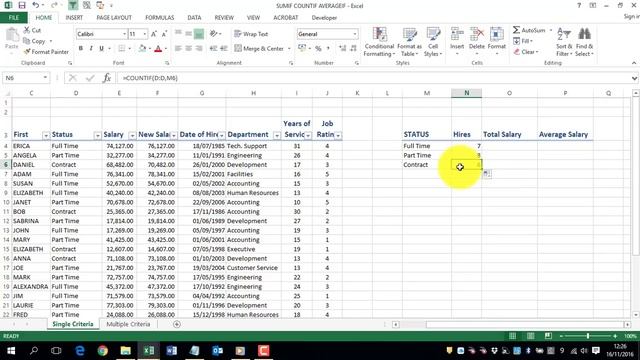The height and width of the screenshot is (360, 640).
Task: Open the font color red A swatch
Action: click(158, 49)
